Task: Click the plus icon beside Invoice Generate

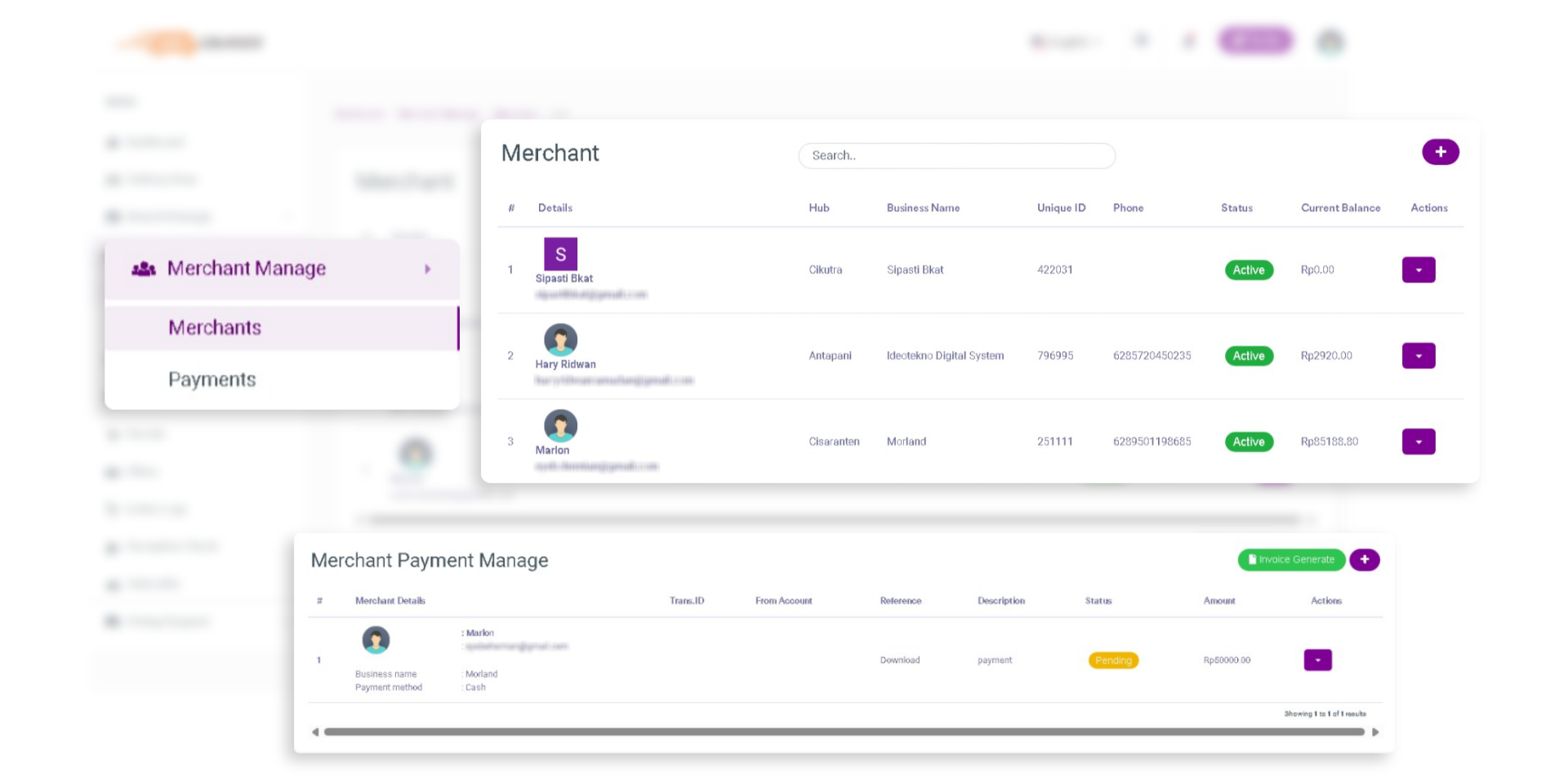Action: coord(1364,560)
